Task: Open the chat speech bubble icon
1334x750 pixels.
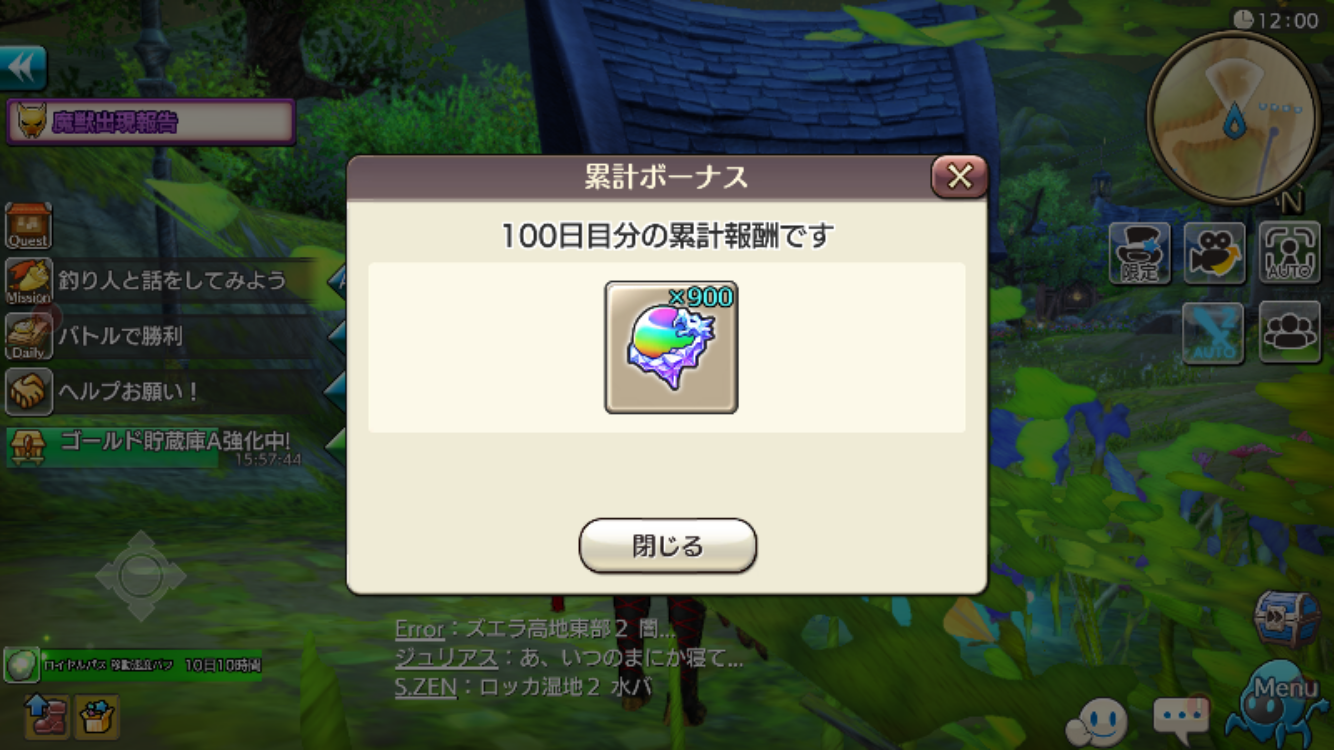Action: coord(1181,716)
